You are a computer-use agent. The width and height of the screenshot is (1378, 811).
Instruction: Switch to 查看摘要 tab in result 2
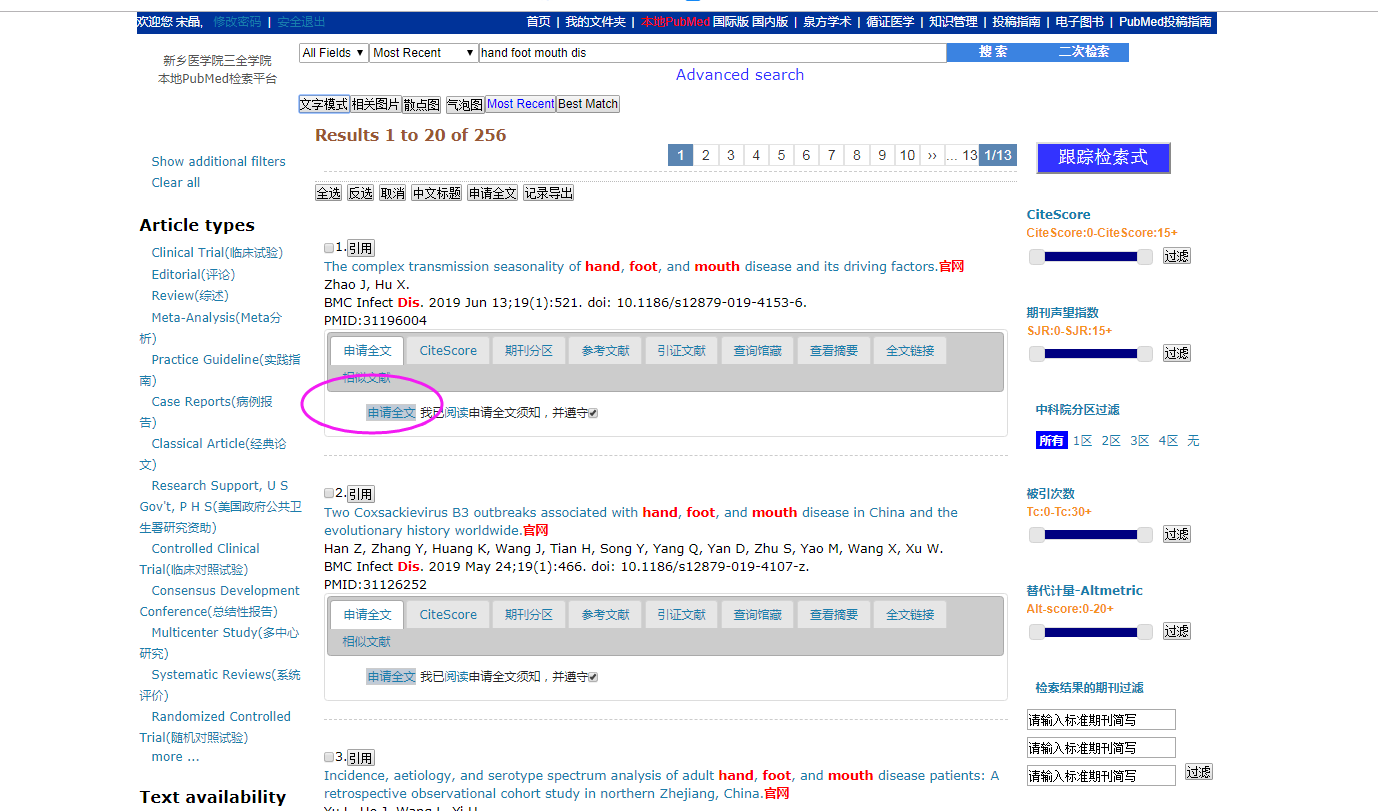834,614
